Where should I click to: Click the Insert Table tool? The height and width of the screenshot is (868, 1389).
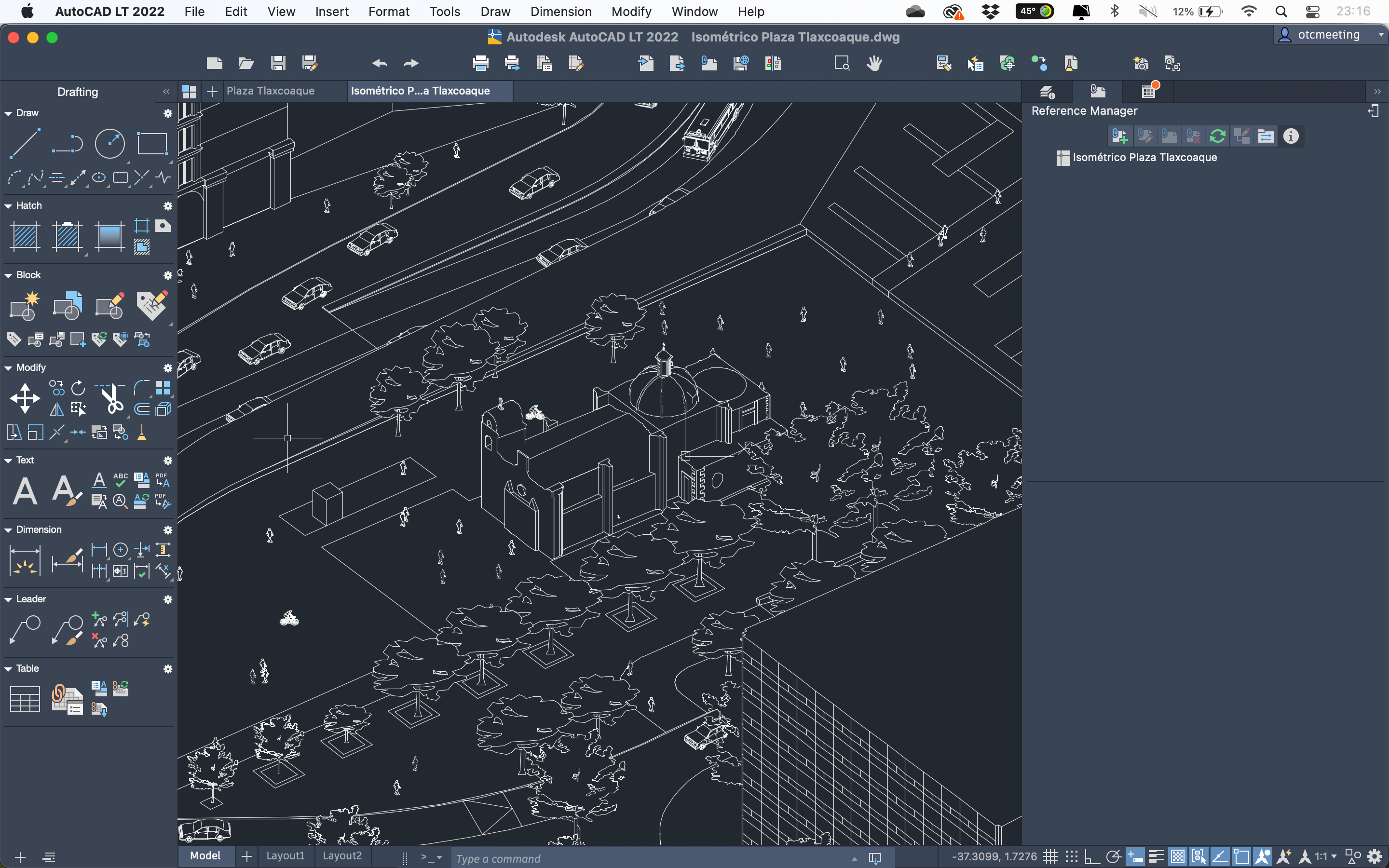[x=25, y=699]
